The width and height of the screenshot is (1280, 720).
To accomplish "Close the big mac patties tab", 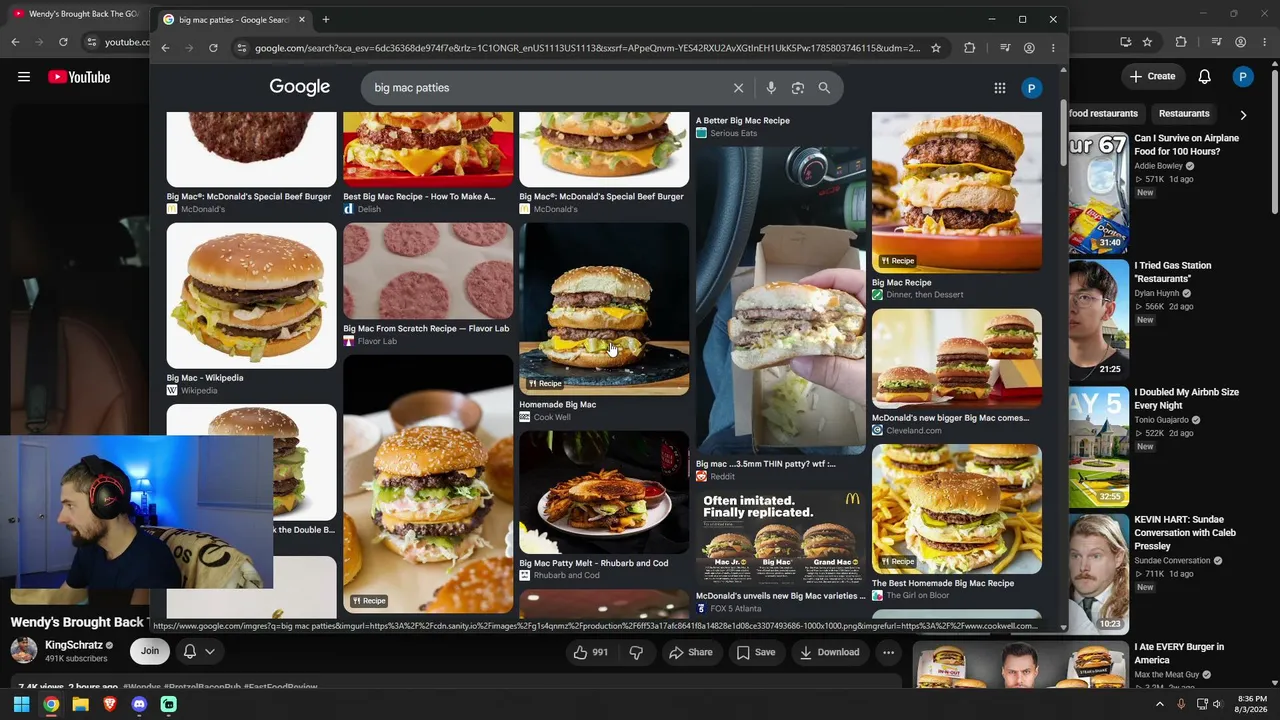I will click(x=302, y=19).
